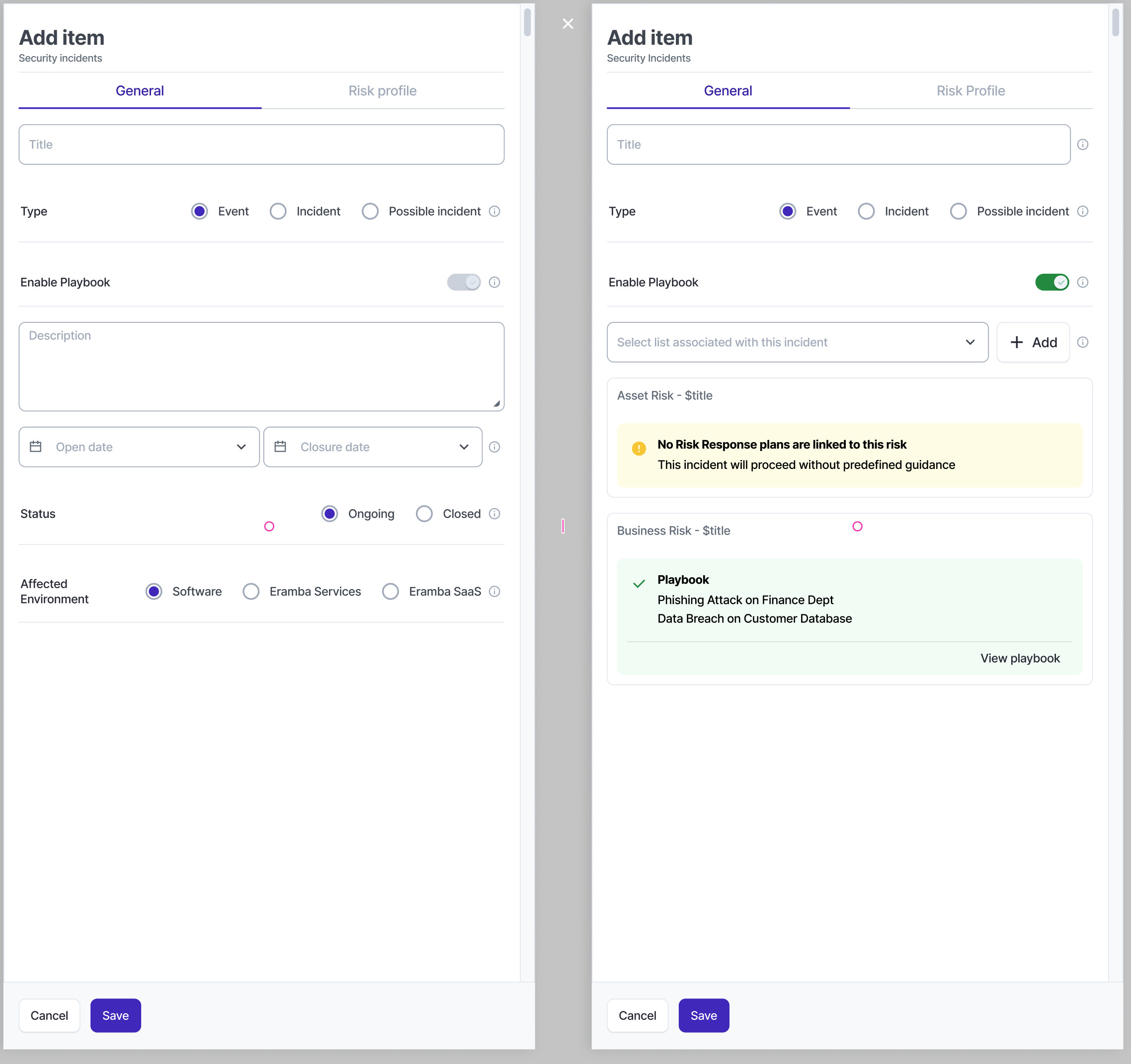1131x1064 pixels.
Task: Switch to left Risk profile tab
Action: 382,91
